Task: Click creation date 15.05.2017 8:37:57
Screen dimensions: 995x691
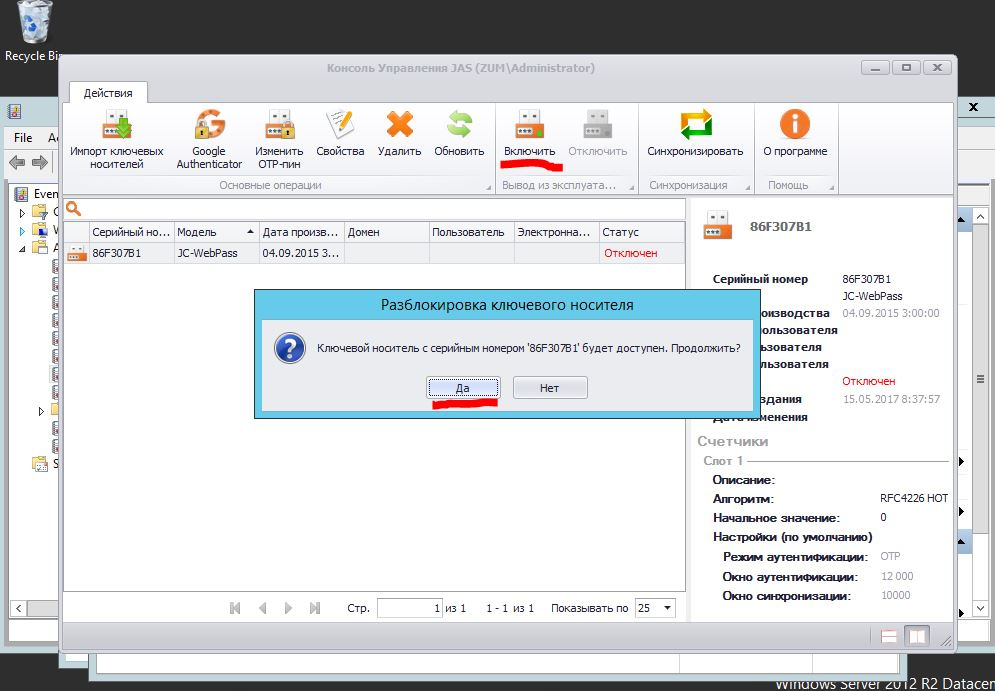Action: coord(891,399)
